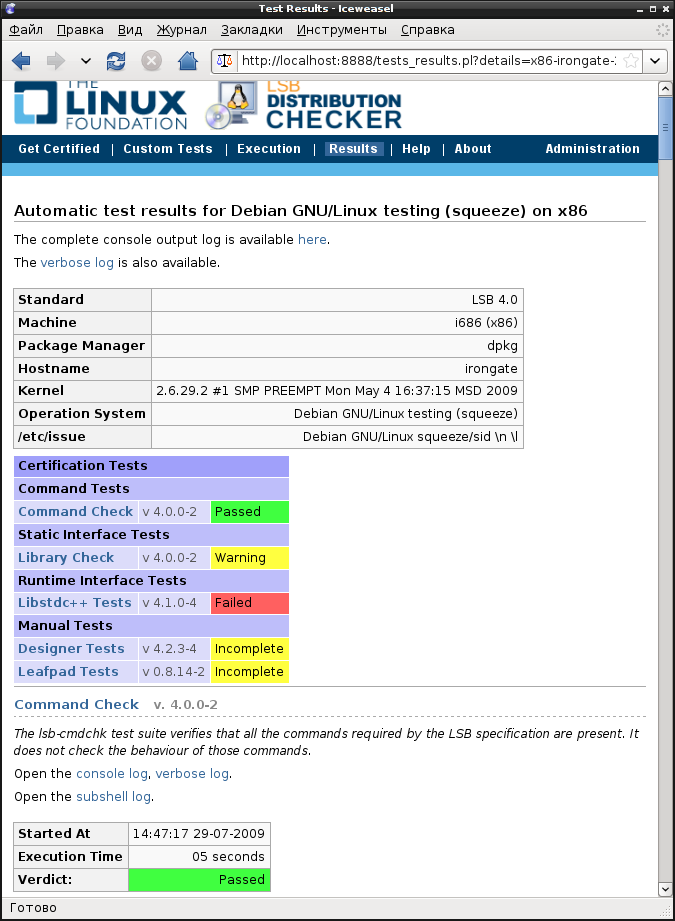
Task: Reload the page with the Refresh icon
Action: (x=116, y=60)
